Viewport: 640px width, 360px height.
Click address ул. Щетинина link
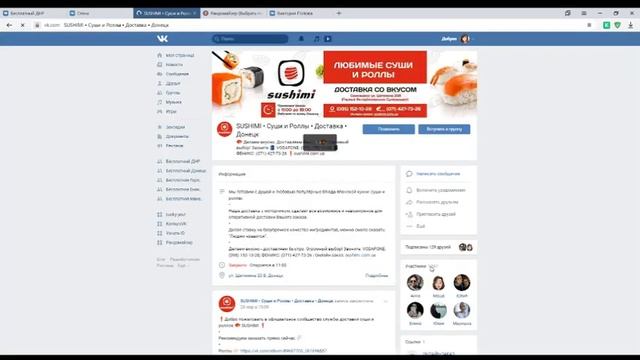pos(256,276)
